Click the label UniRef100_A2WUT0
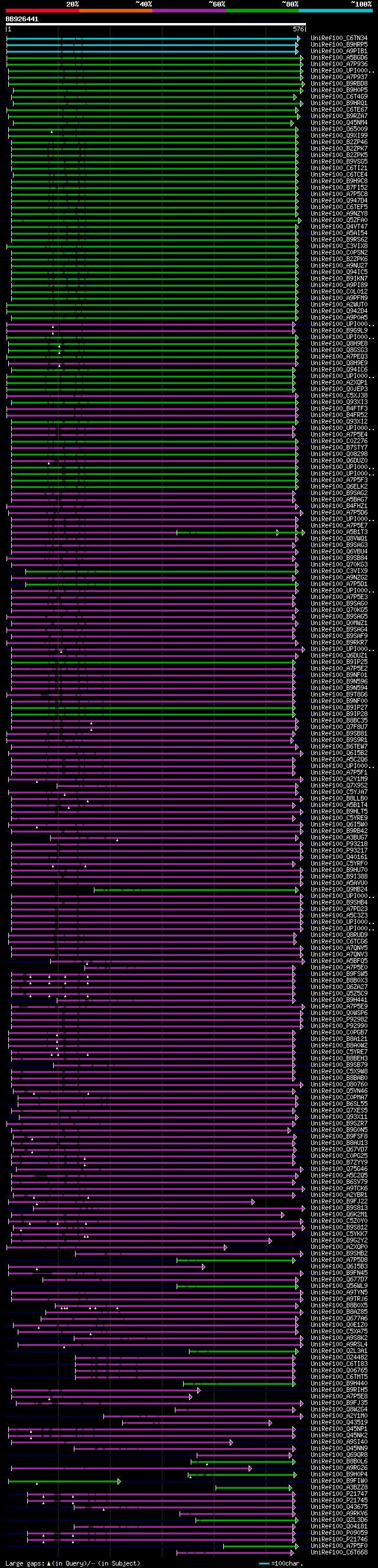Image resolution: width=378 pixels, height=1568 pixels. point(339,304)
